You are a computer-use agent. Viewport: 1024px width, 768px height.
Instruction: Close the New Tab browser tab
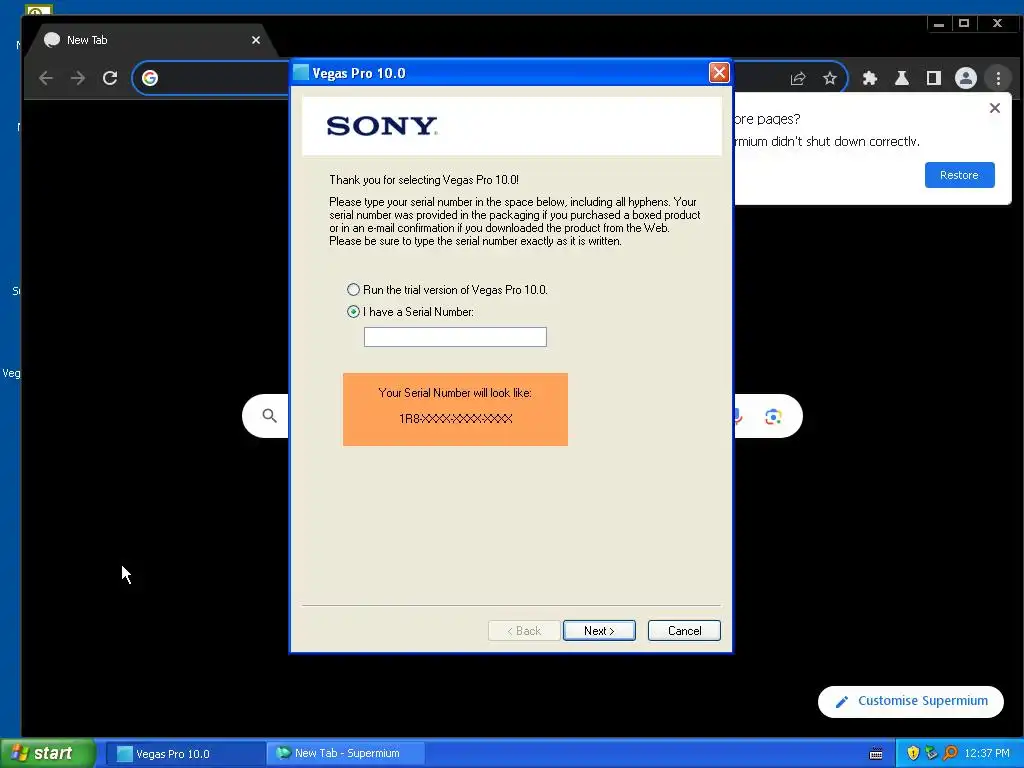click(x=256, y=40)
